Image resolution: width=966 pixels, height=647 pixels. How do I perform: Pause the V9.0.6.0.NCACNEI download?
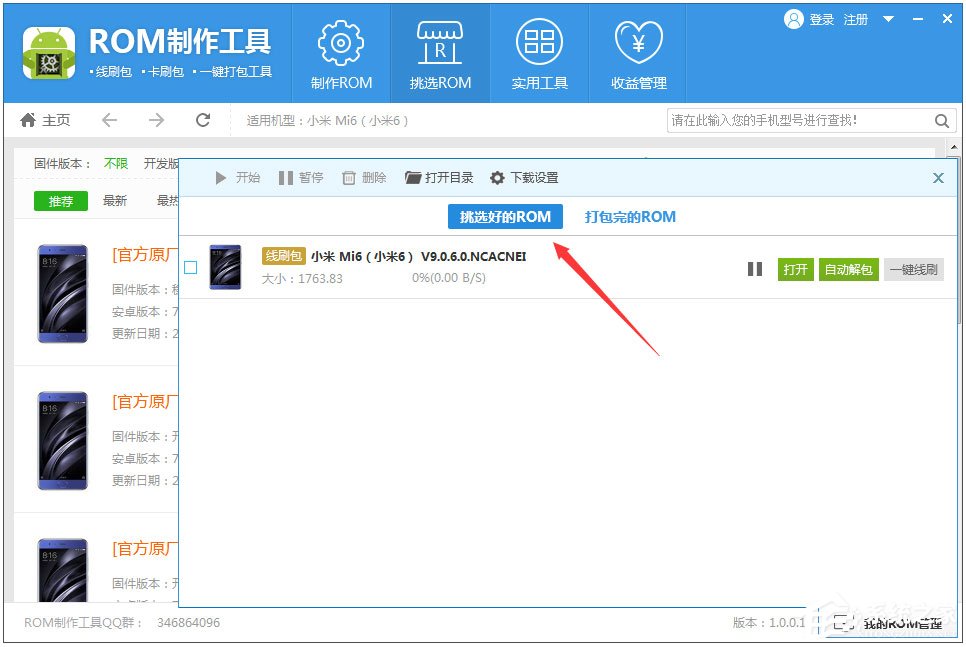click(755, 269)
